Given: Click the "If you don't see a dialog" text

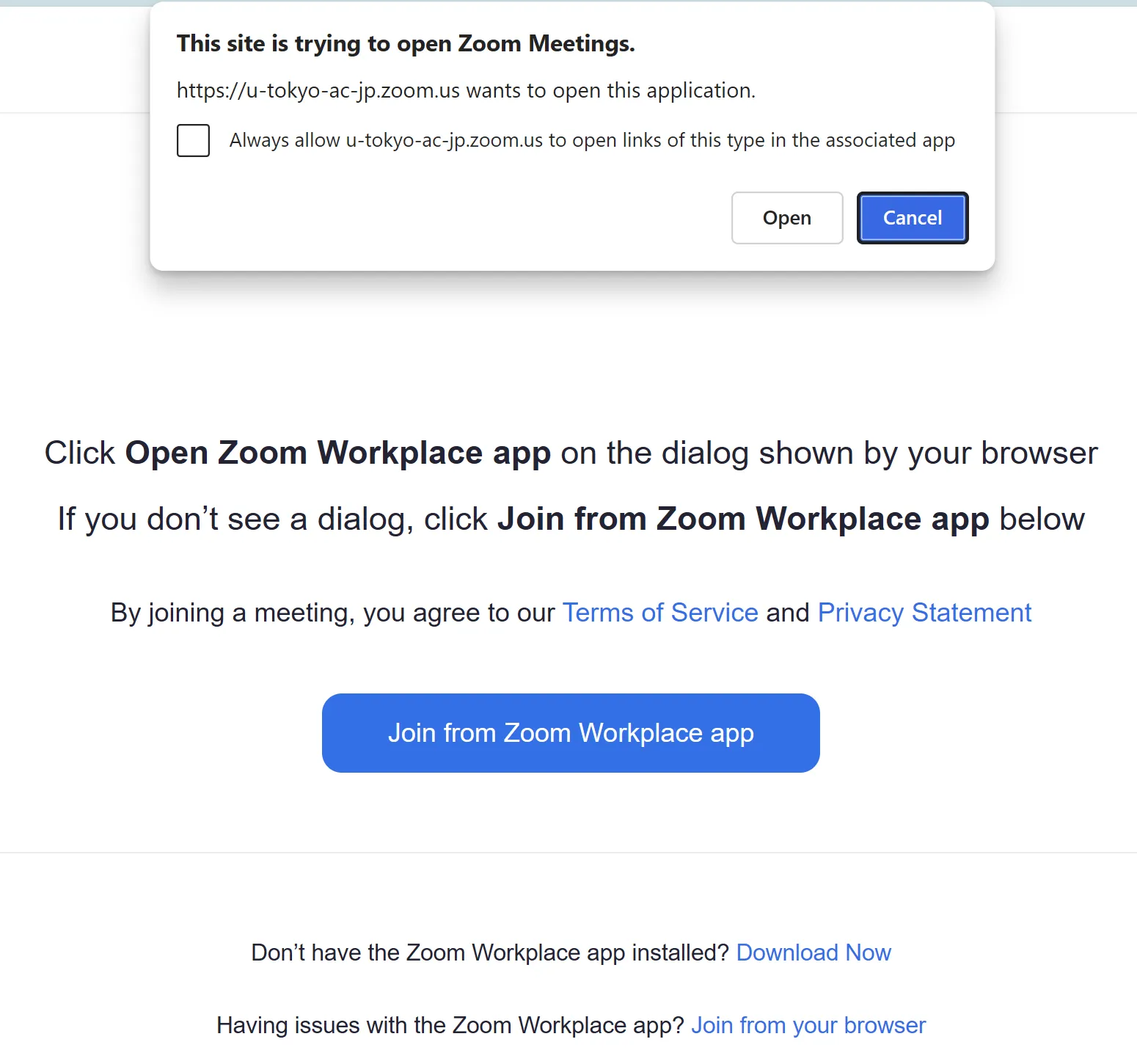Looking at the screenshot, I should coord(231,519).
